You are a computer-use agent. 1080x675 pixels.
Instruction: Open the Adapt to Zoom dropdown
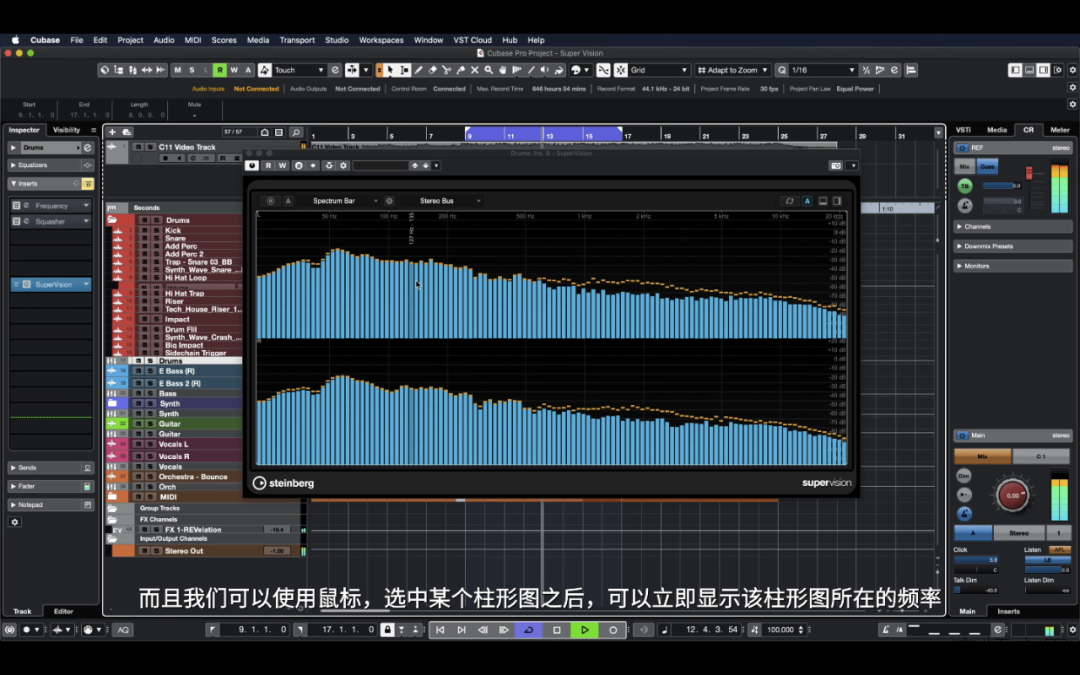click(731, 70)
